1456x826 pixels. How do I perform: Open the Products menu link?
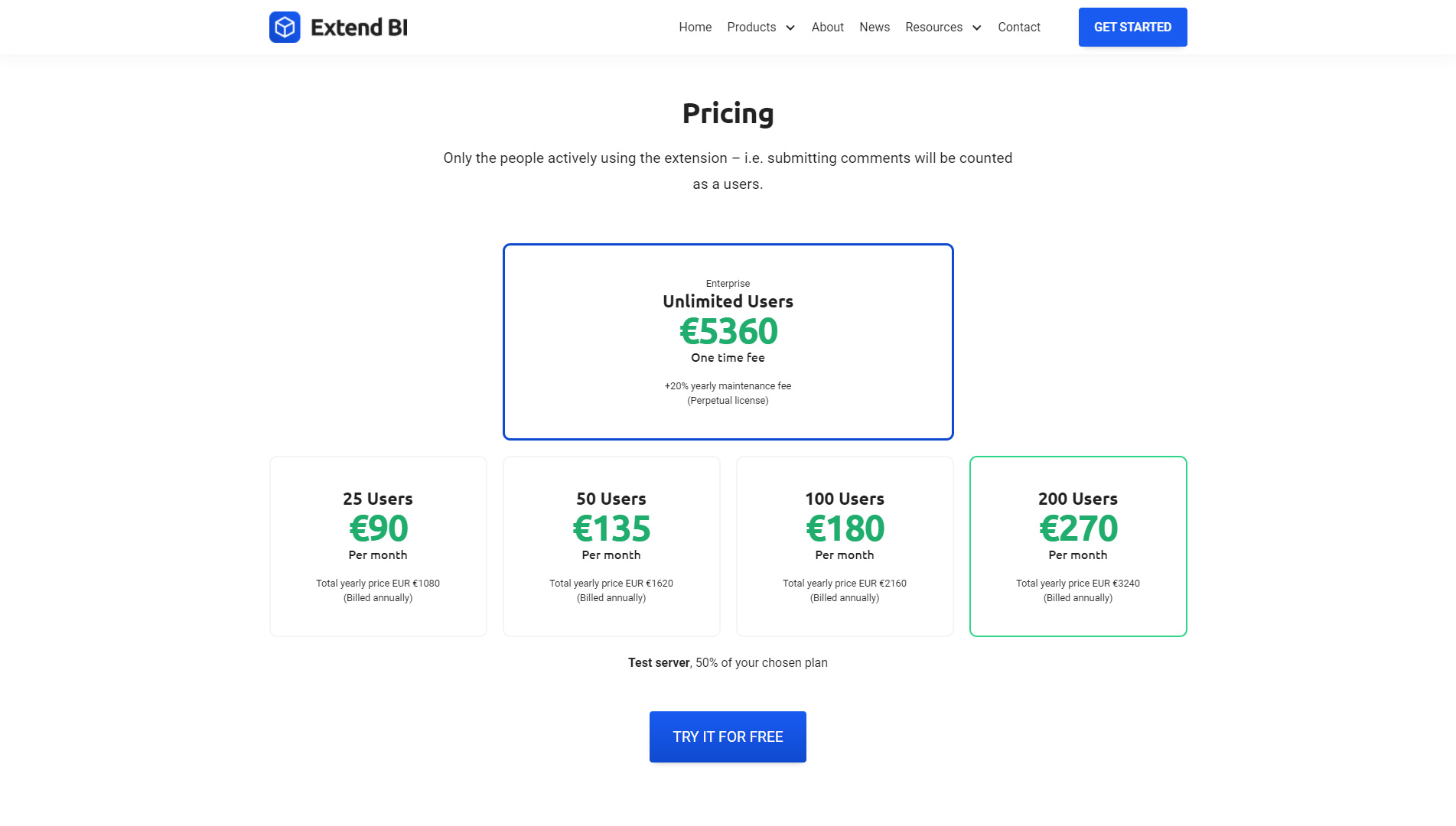(x=751, y=28)
